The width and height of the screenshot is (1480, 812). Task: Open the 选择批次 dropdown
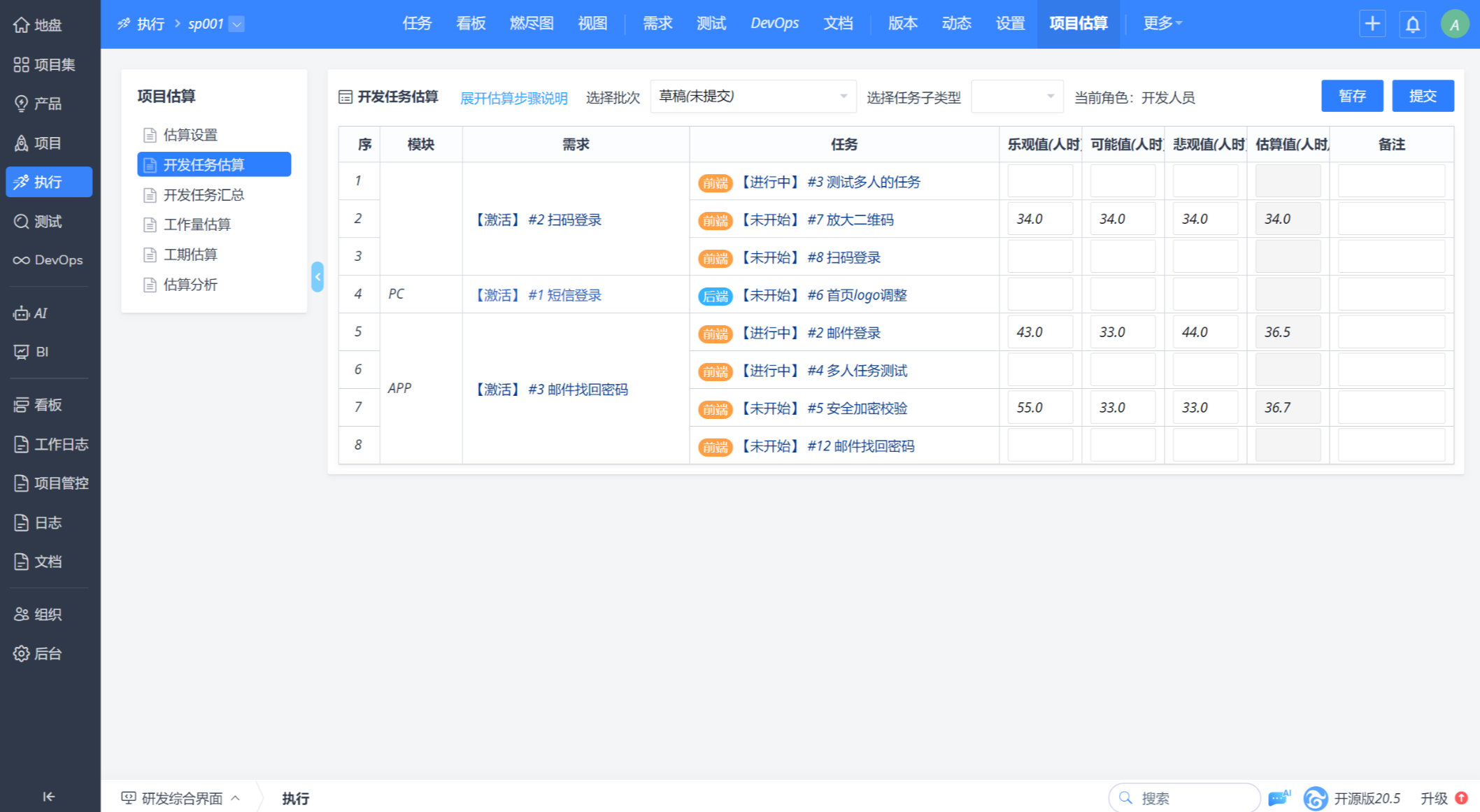tap(753, 97)
